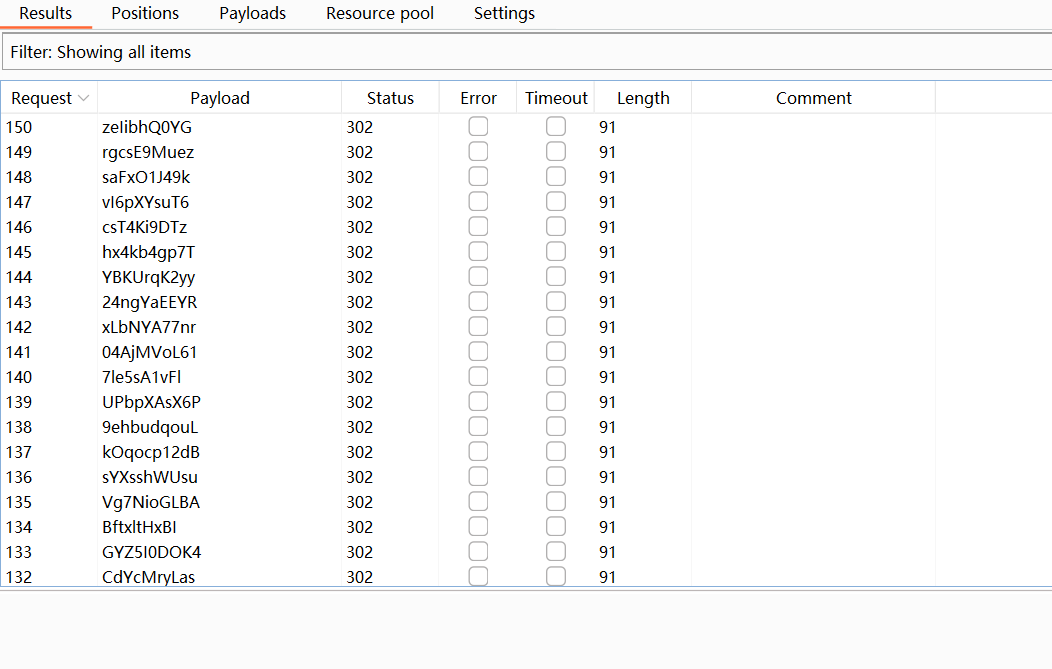This screenshot has height=669, width=1052.
Task: Switch to the Positions tab
Action: click(145, 14)
